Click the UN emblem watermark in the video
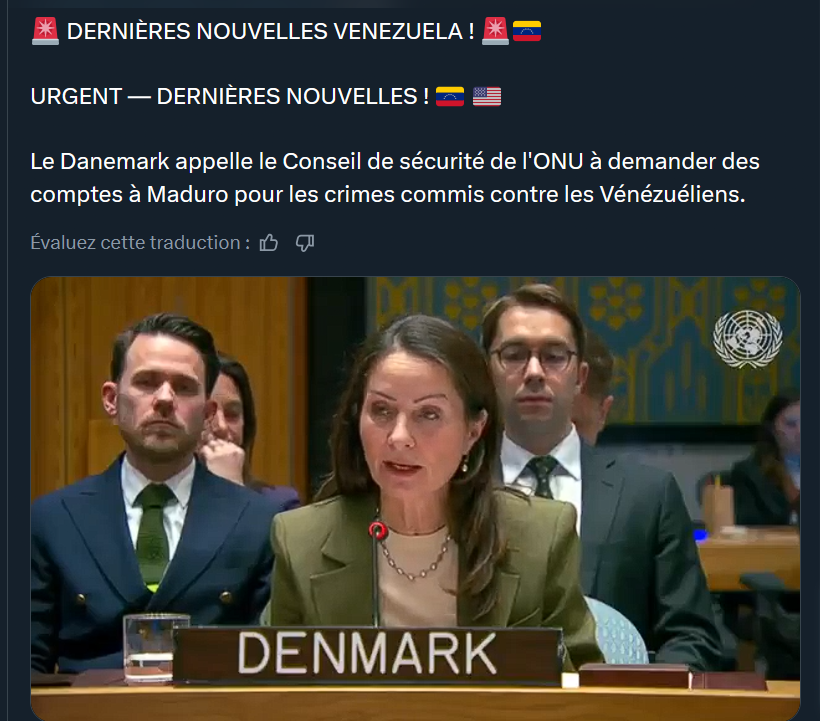 [748, 339]
